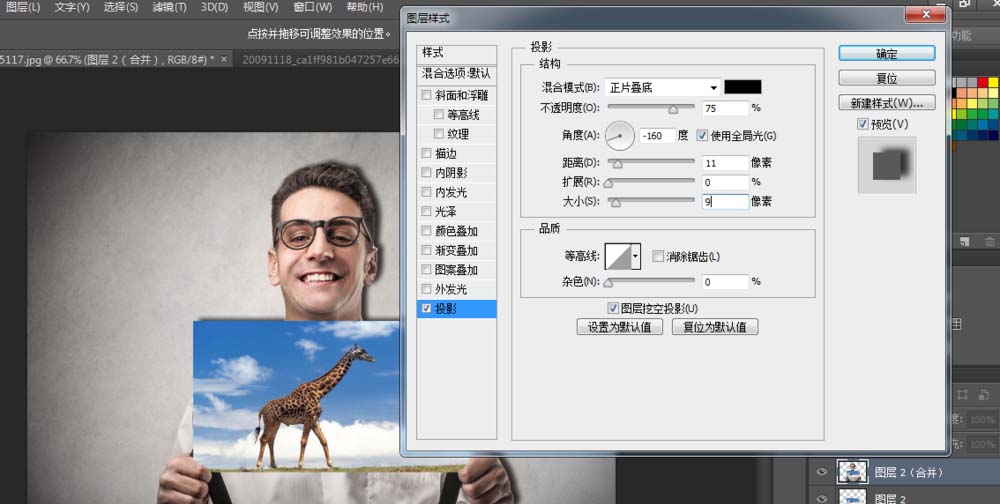Click the 复位 button near the top right

click(x=886, y=78)
